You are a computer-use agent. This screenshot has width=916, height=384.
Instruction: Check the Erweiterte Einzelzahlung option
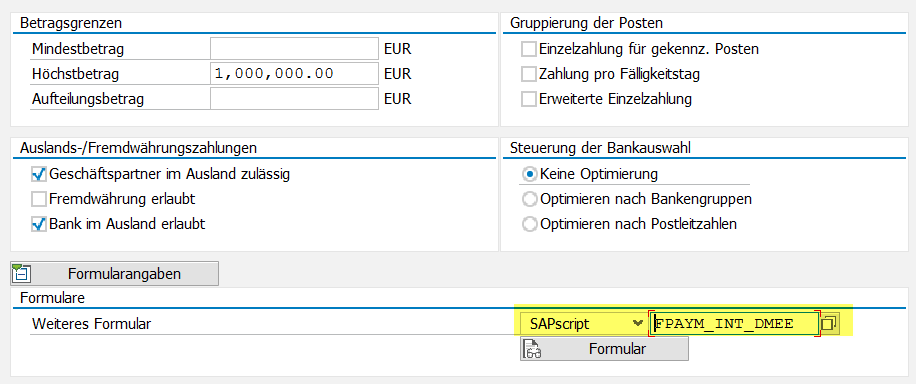[529, 99]
